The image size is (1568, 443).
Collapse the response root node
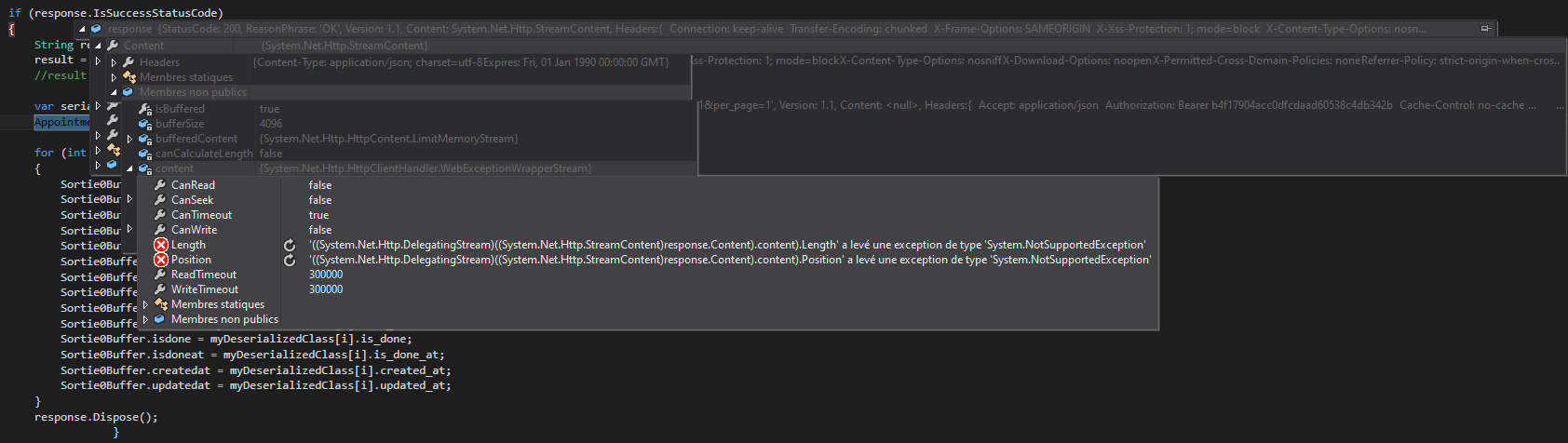click(x=83, y=29)
